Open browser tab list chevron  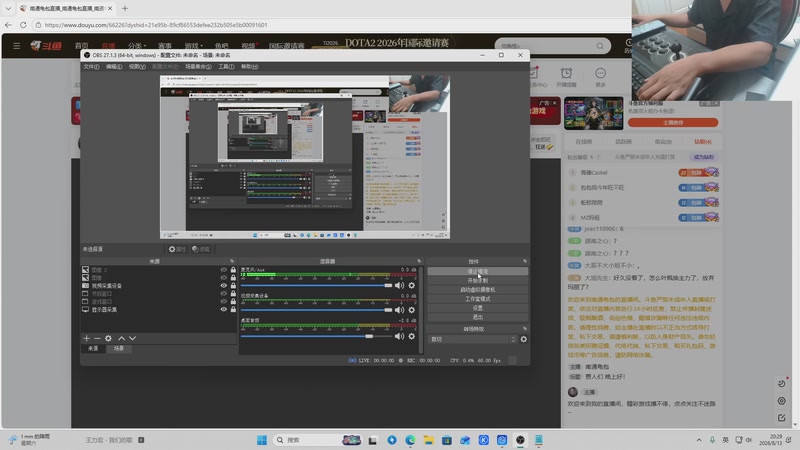pos(8,8)
